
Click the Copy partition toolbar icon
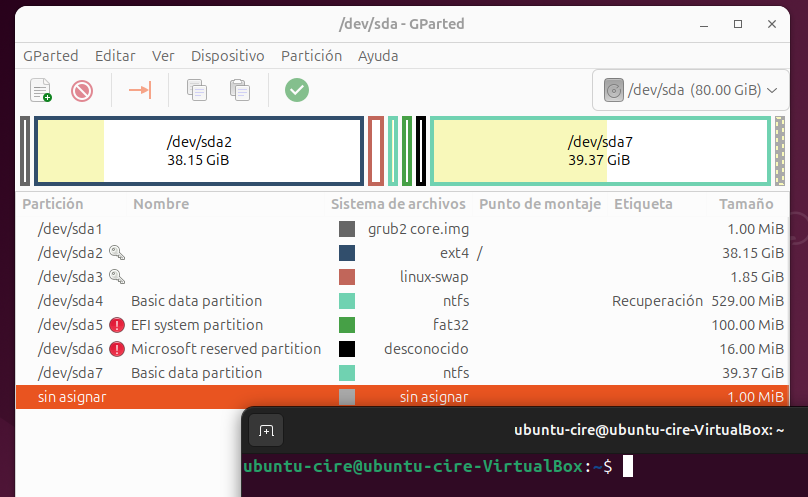click(198, 91)
